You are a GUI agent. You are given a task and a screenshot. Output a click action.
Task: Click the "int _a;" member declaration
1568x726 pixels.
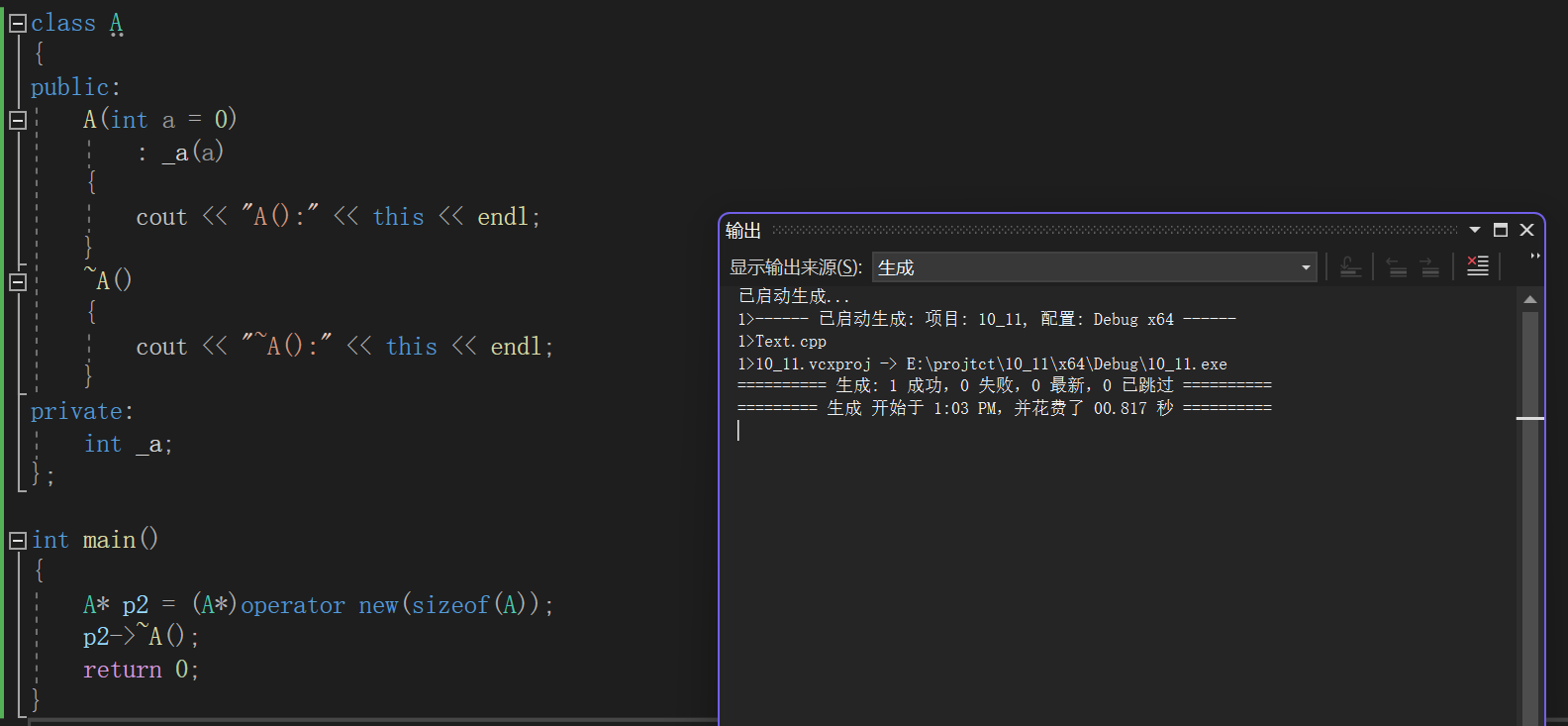tap(129, 444)
